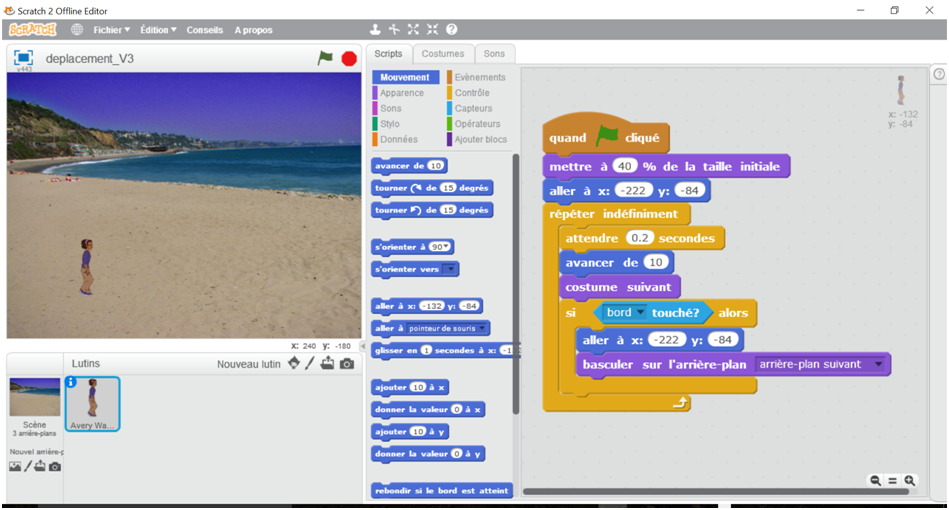949x510 pixels.
Task: Zoom in on the scripts area
Action: pyautogui.click(x=910, y=481)
